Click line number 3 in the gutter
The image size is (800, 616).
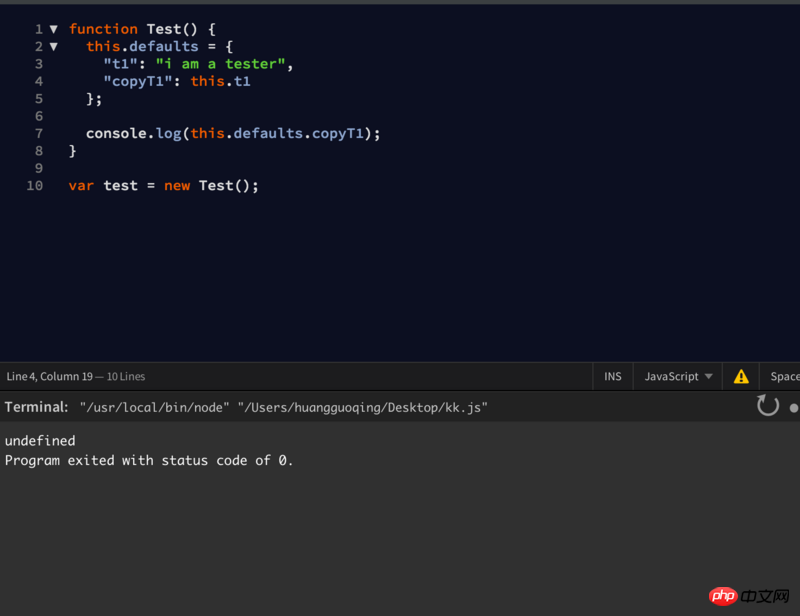coord(39,64)
